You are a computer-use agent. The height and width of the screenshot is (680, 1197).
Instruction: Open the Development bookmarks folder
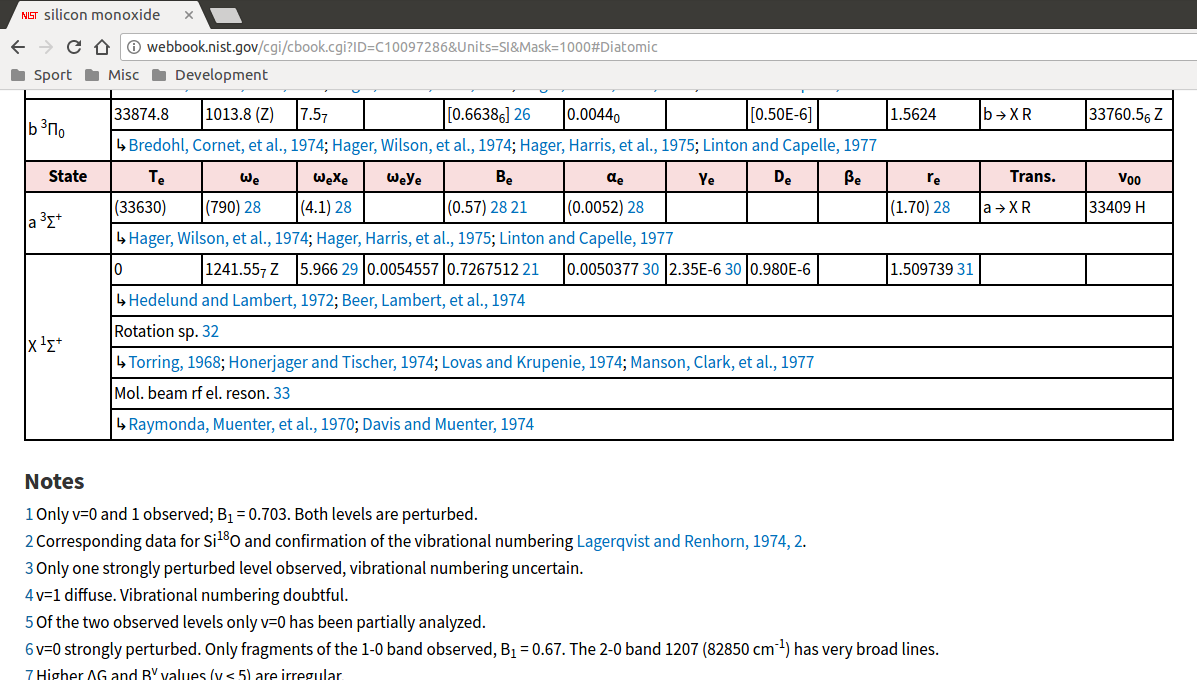pos(210,75)
